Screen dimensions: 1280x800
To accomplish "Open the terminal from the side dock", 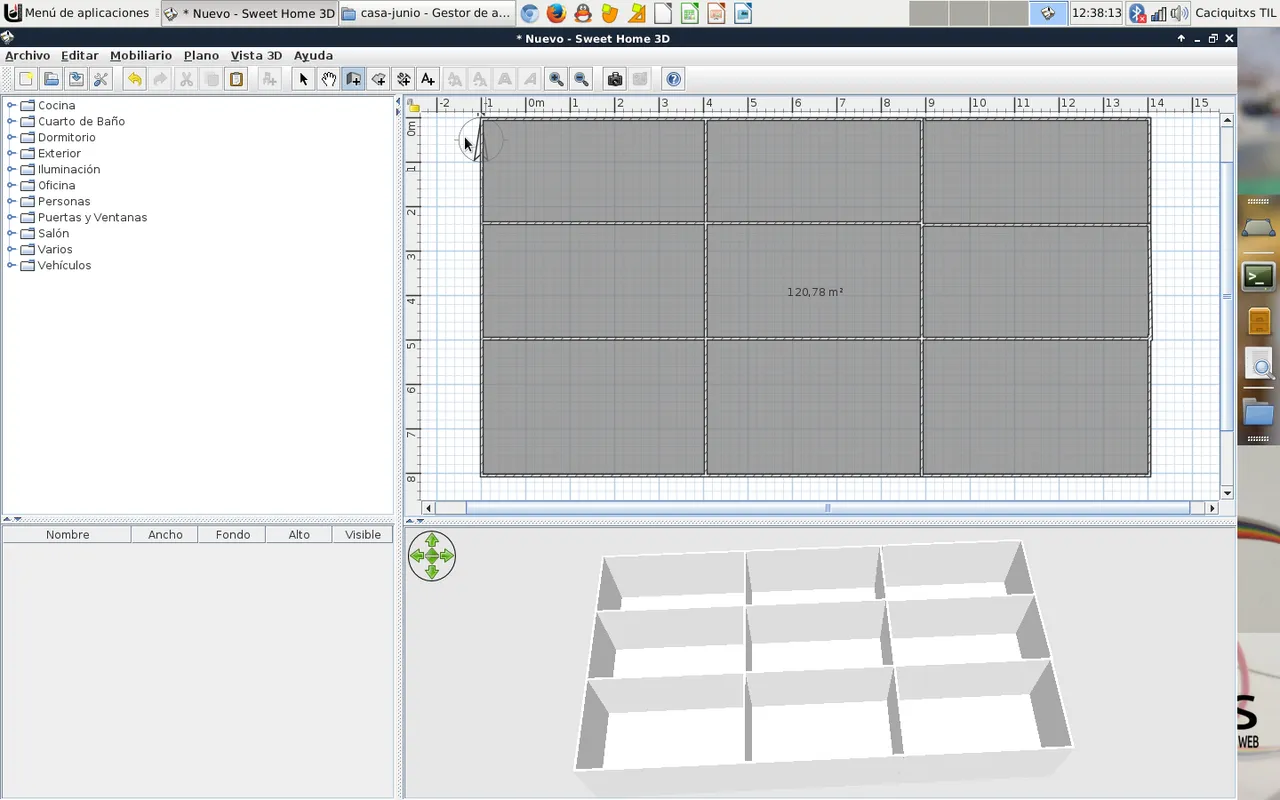I will [x=1258, y=276].
